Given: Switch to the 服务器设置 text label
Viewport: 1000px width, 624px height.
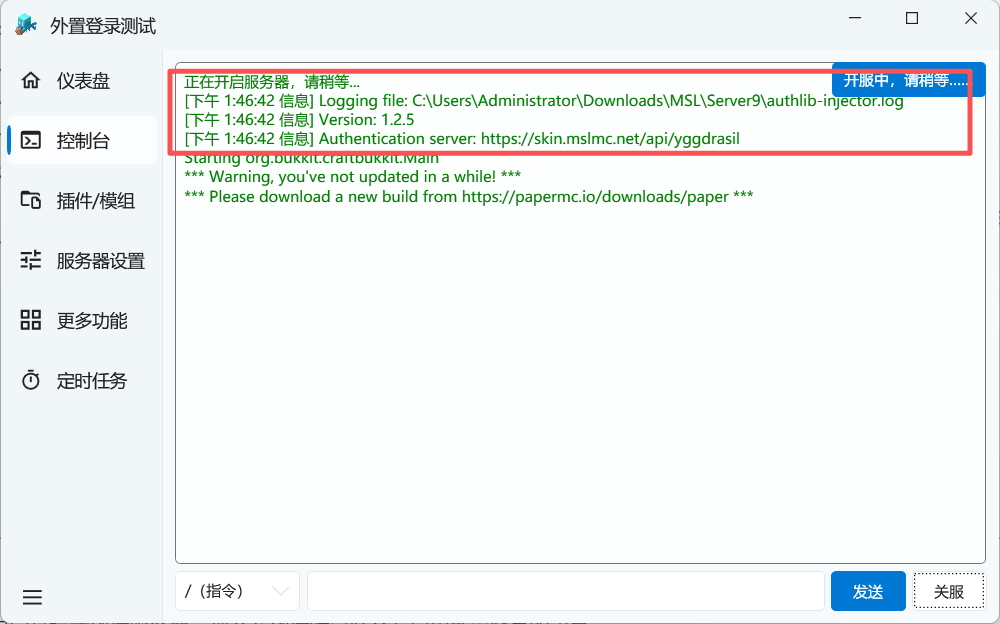Looking at the screenshot, I should point(101,261).
